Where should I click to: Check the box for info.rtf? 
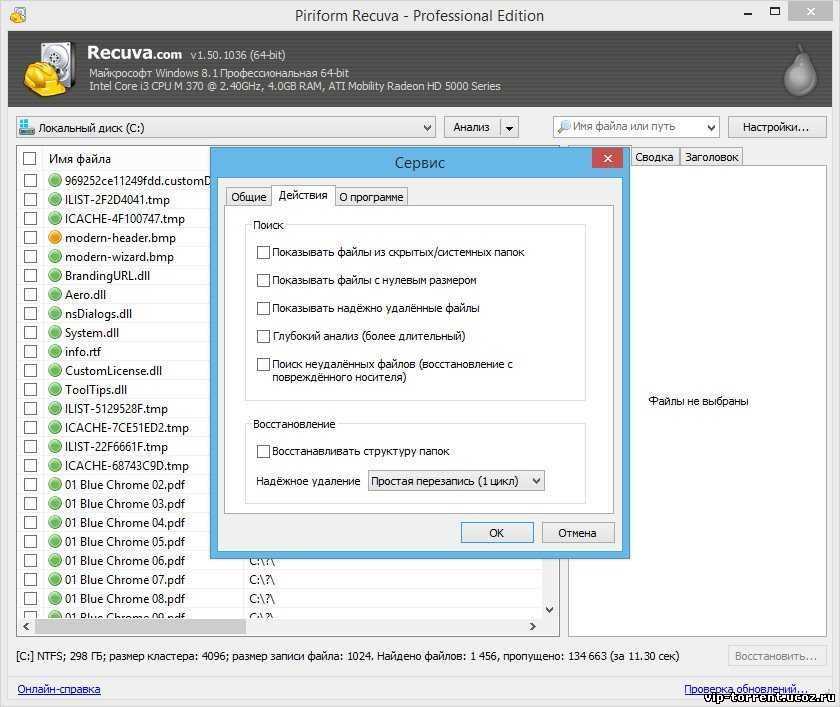[x=31, y=351]
